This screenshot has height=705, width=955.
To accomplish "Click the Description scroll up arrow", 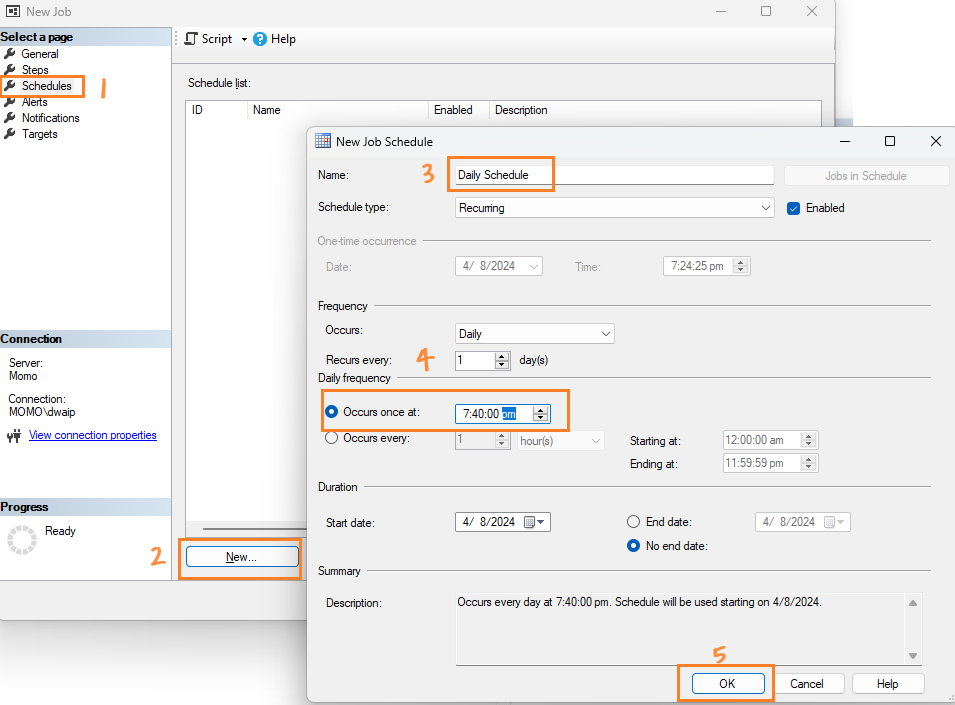I will pyautogui.click(x=913, y=603).
